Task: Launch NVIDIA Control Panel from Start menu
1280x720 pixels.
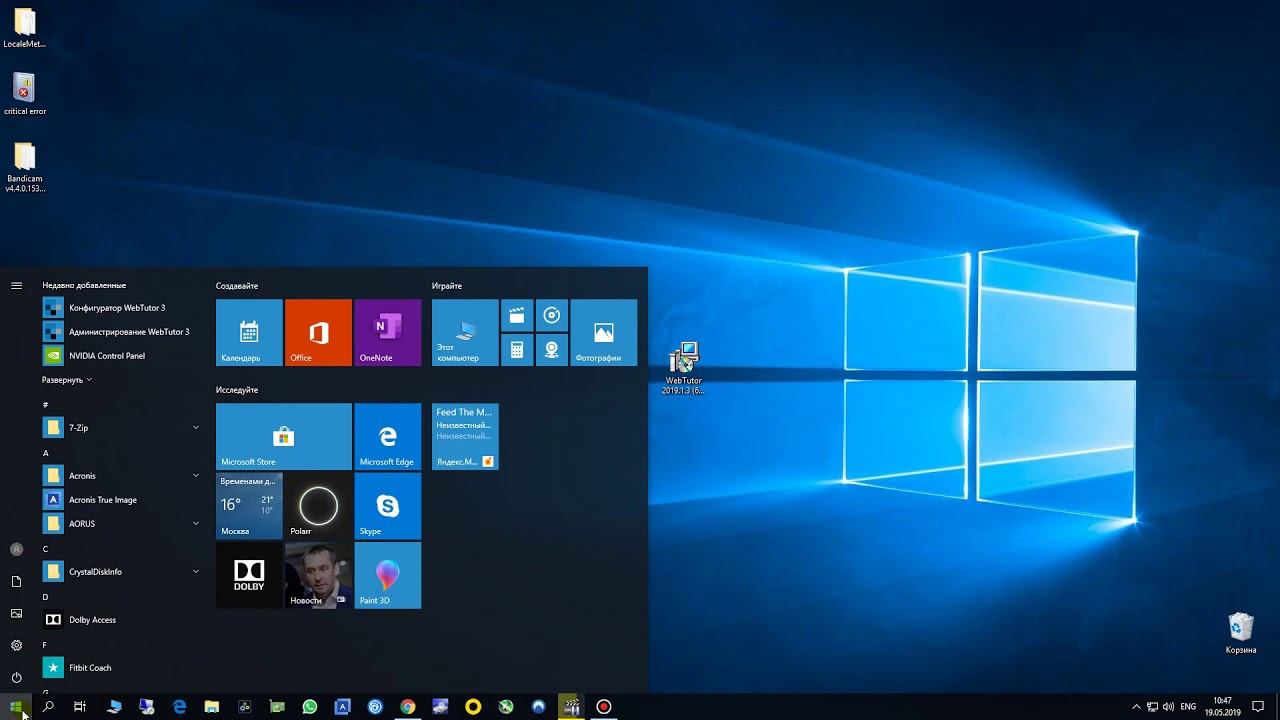Action: click(122, 356)
